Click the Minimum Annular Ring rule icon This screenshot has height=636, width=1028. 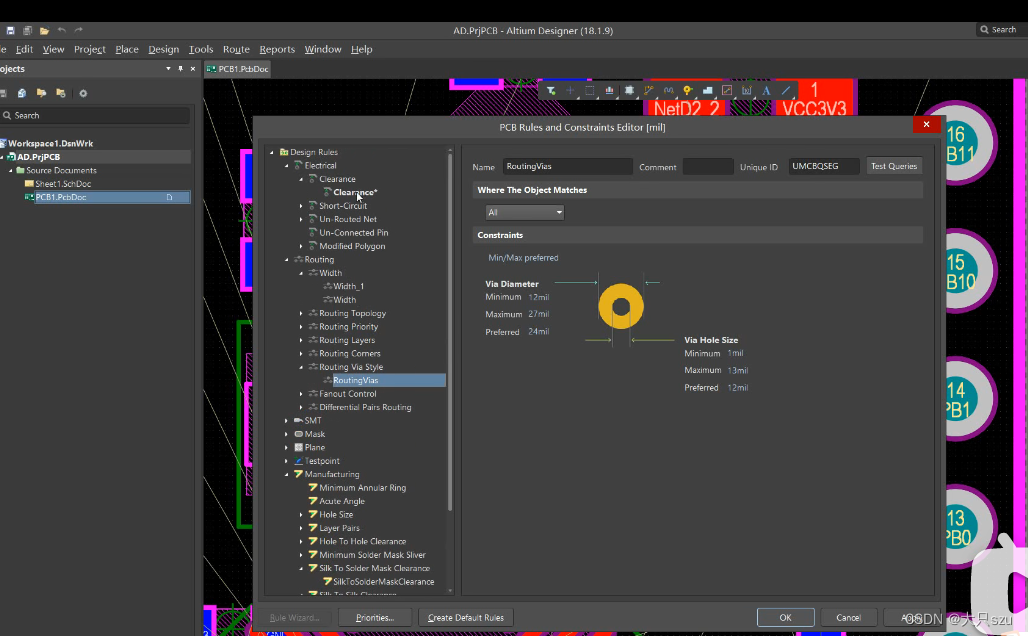(x=313, y=487)
